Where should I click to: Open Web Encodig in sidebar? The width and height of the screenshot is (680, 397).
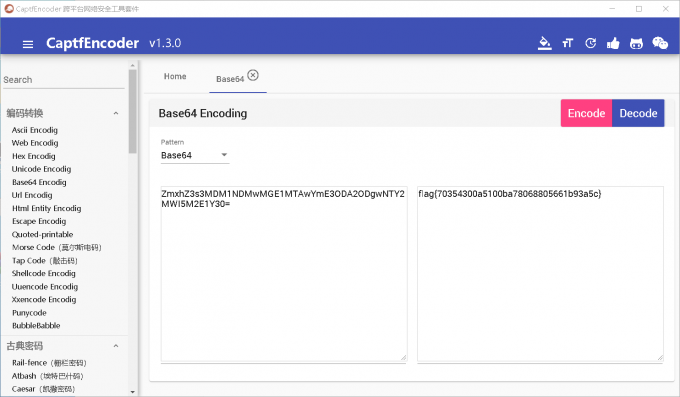click(x=35, y=143)
